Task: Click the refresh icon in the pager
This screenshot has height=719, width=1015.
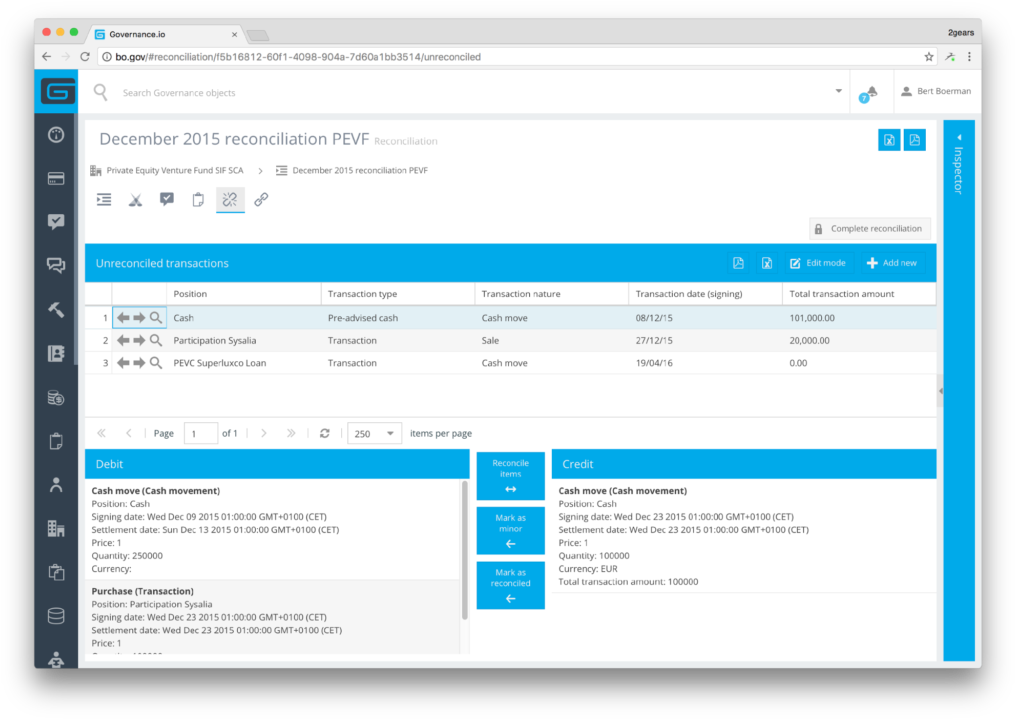Action: click(324, 434)
